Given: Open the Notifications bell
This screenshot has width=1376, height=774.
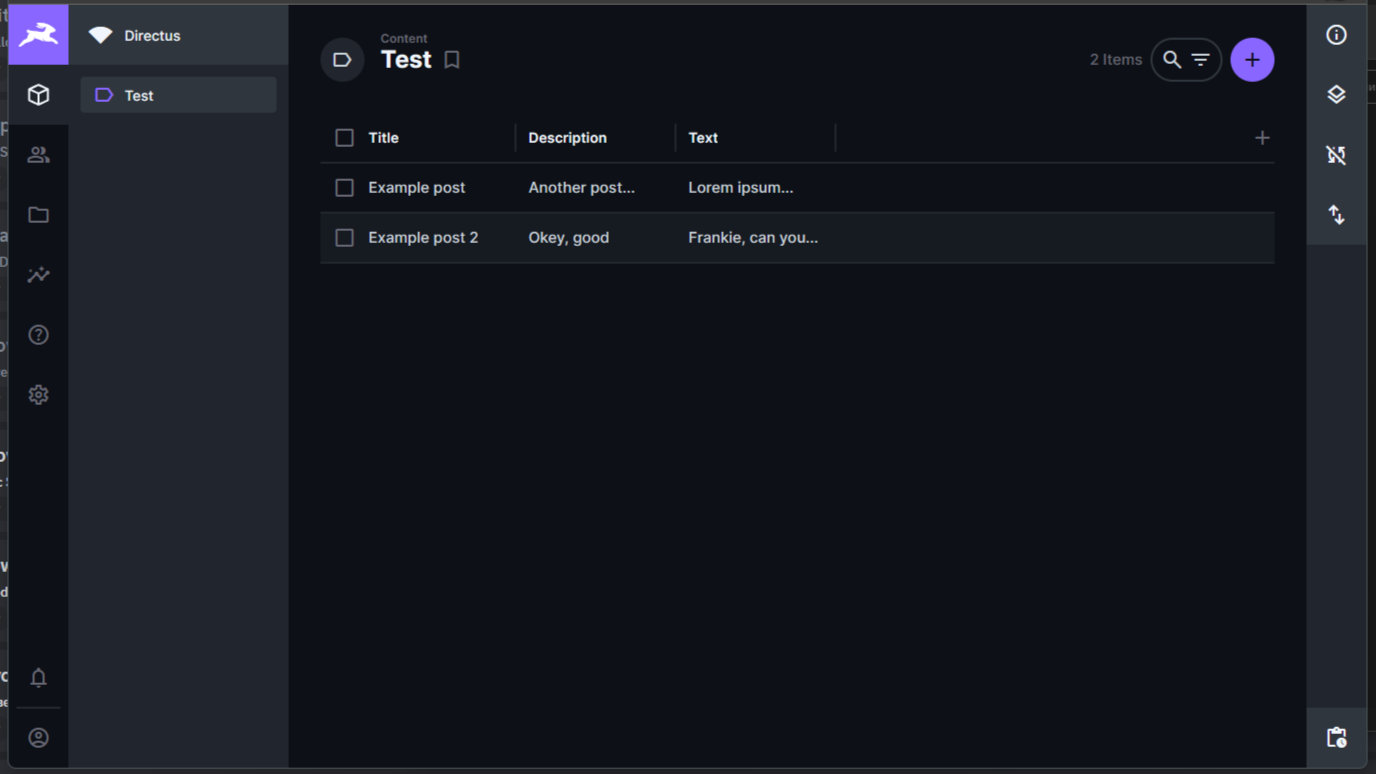Looking at the screenshot, I should pyautogui.click(x=38, y=677).
